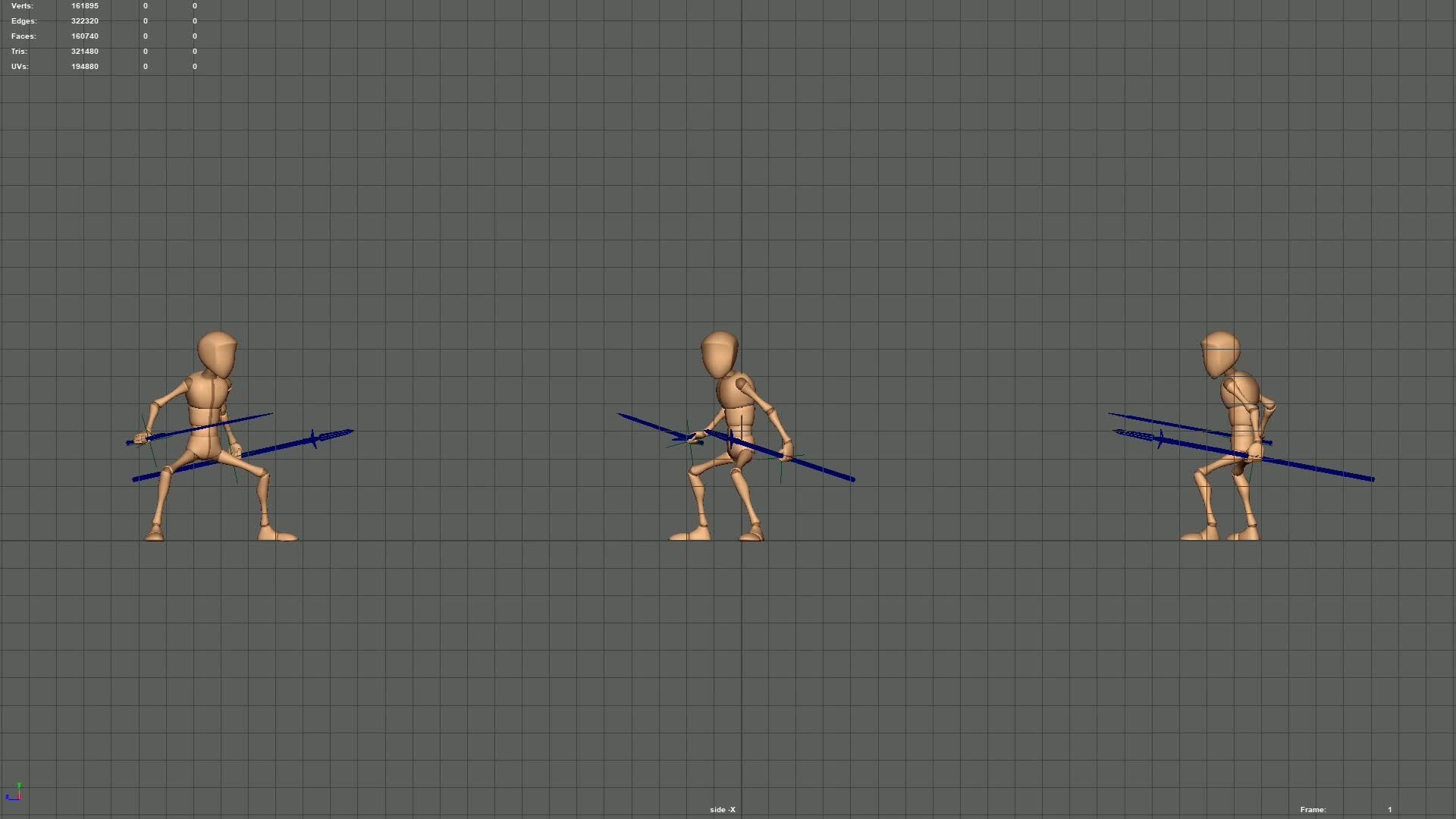Click the Edges count value 322320
The height and width of the screenshot is (819, 1456).
85,21
